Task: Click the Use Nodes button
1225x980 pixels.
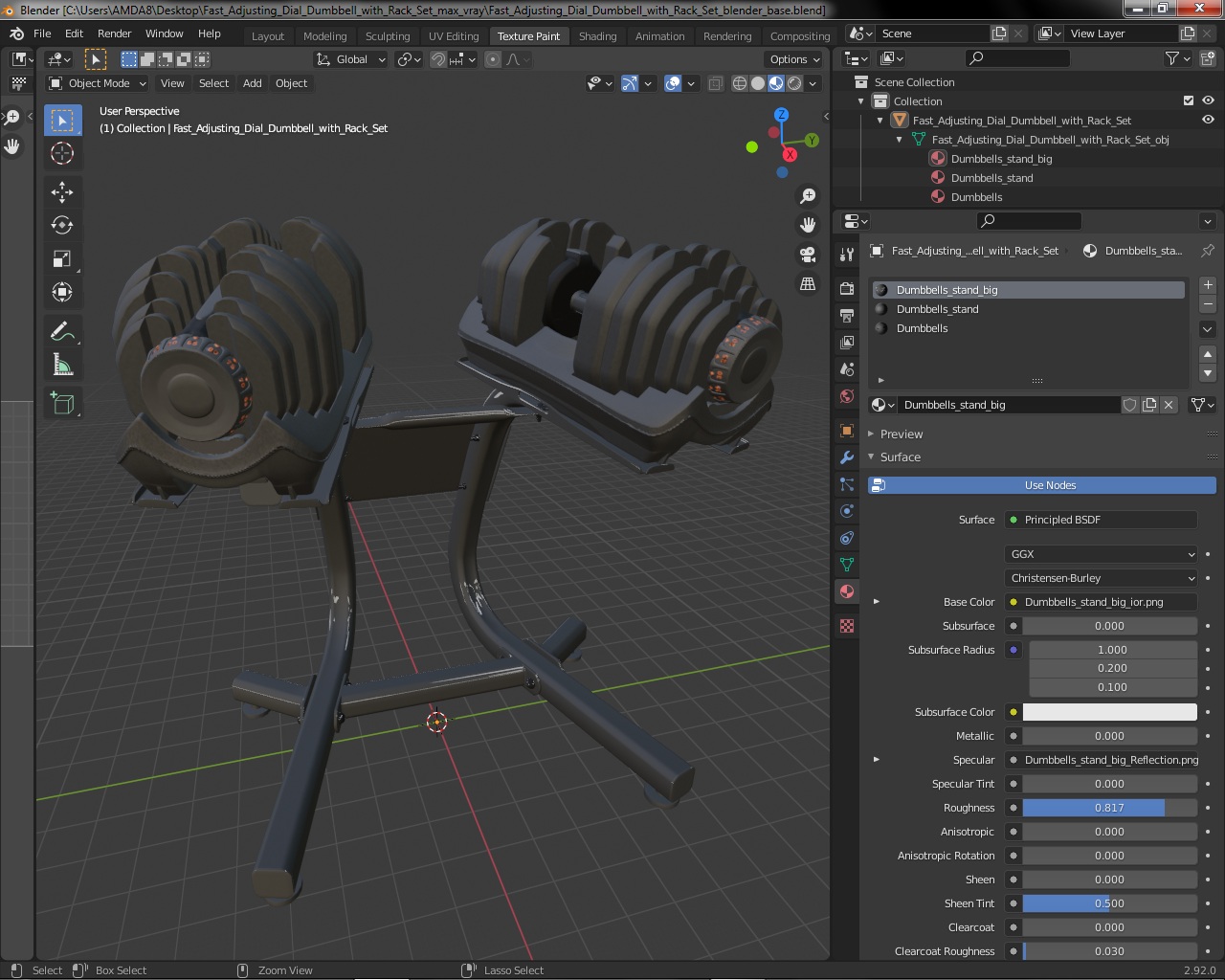Action: point(1041,485)
